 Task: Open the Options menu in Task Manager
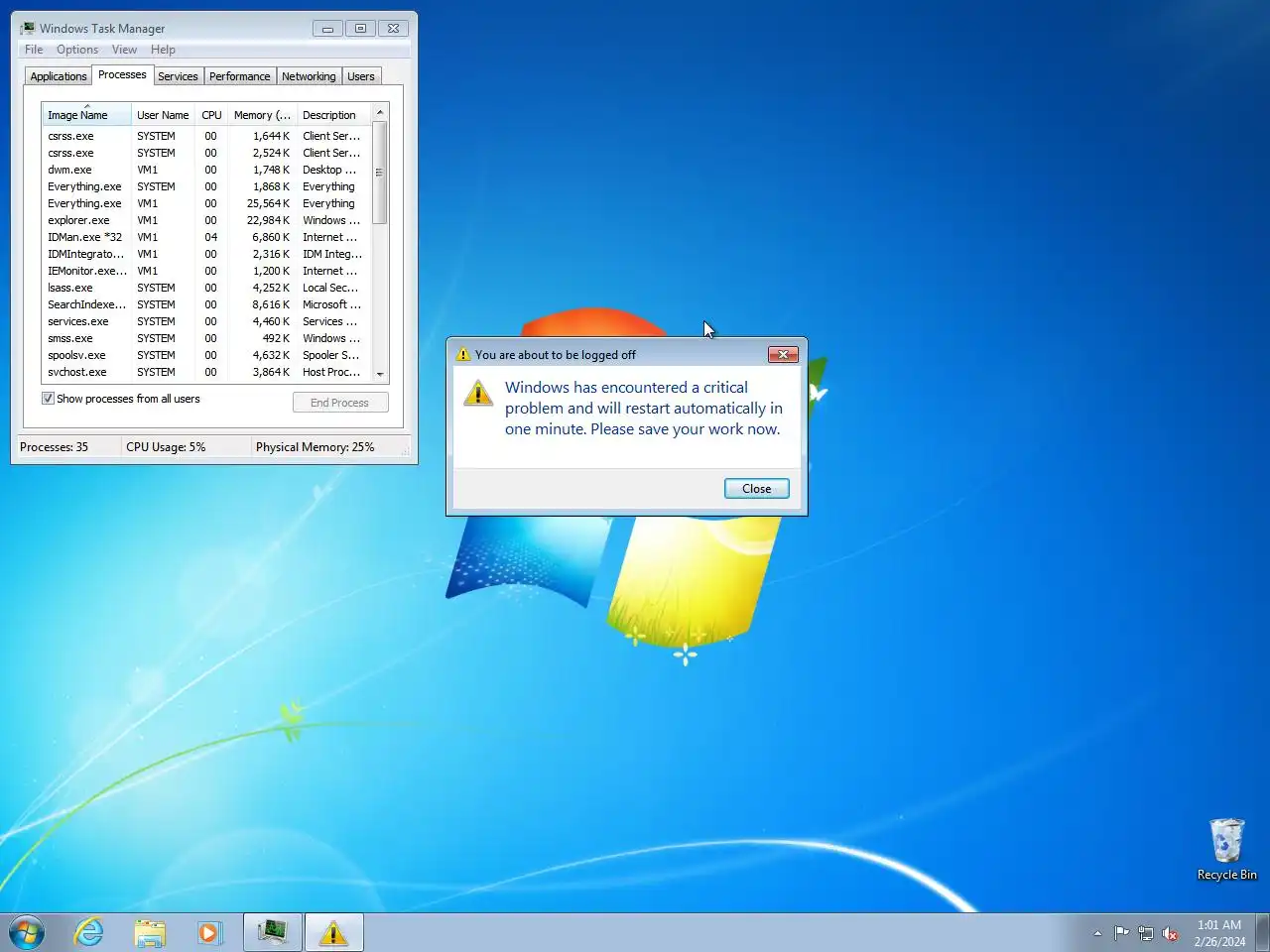(77, 50)
